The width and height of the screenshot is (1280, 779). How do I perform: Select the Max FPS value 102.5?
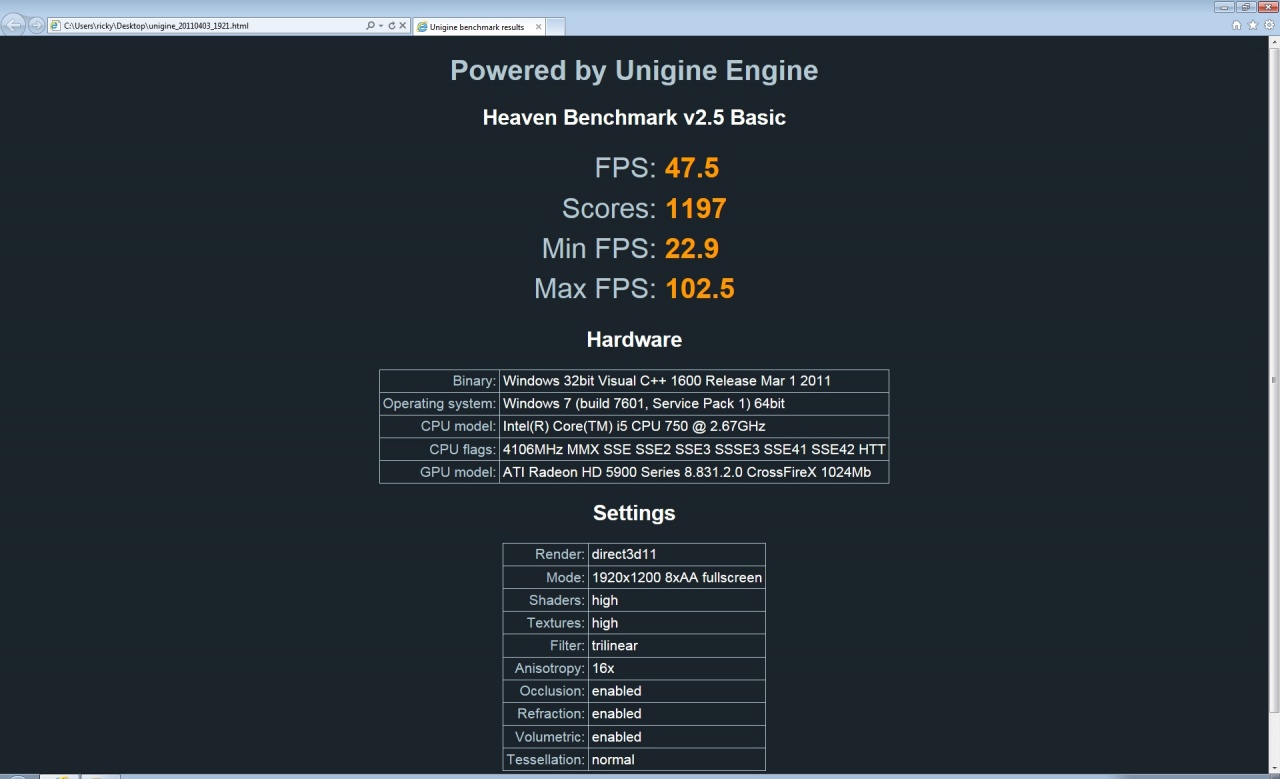(700, 288)
